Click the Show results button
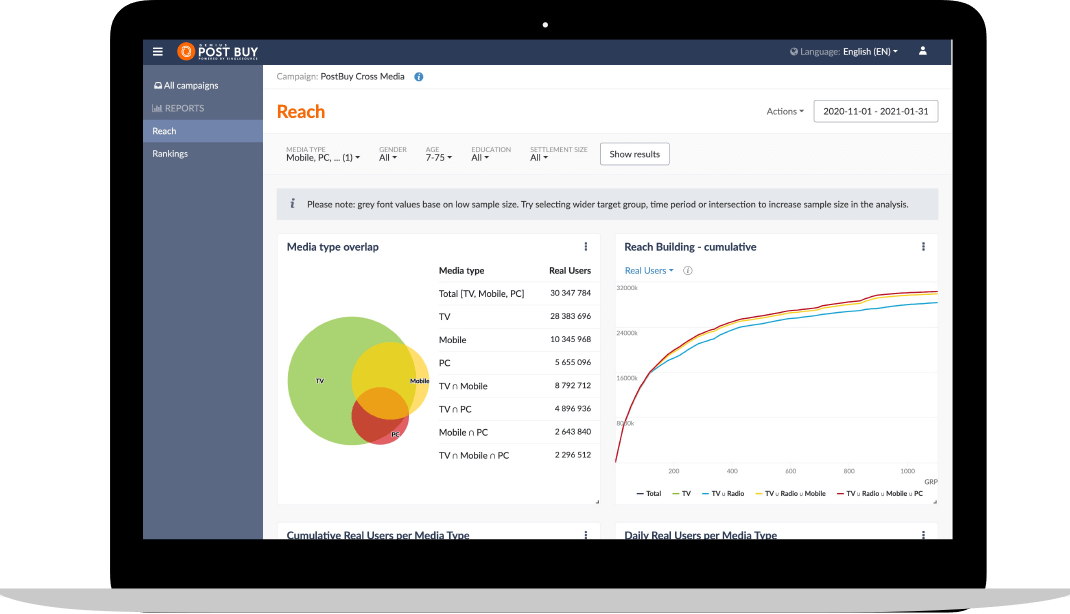Viewport: 1070px width, 614px height. pyautogui.click(x=635, y=154)
